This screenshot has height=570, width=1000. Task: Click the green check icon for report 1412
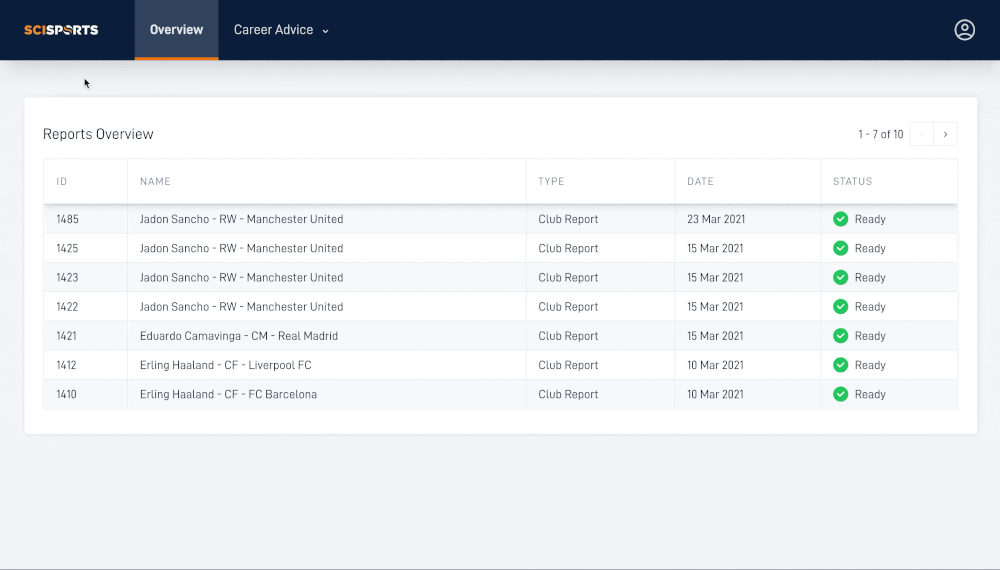[841, 365]
